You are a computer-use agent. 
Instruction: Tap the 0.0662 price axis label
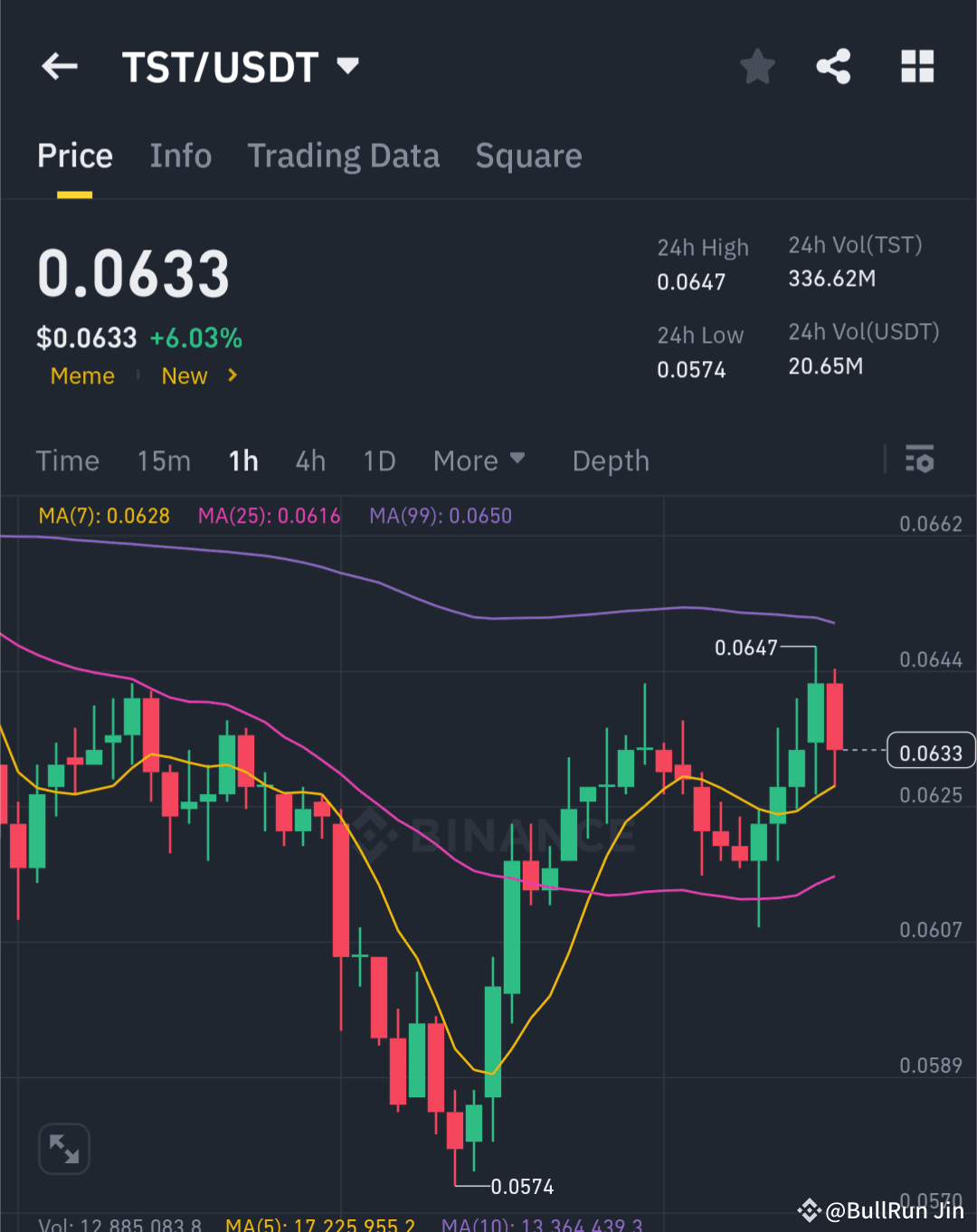931,524
